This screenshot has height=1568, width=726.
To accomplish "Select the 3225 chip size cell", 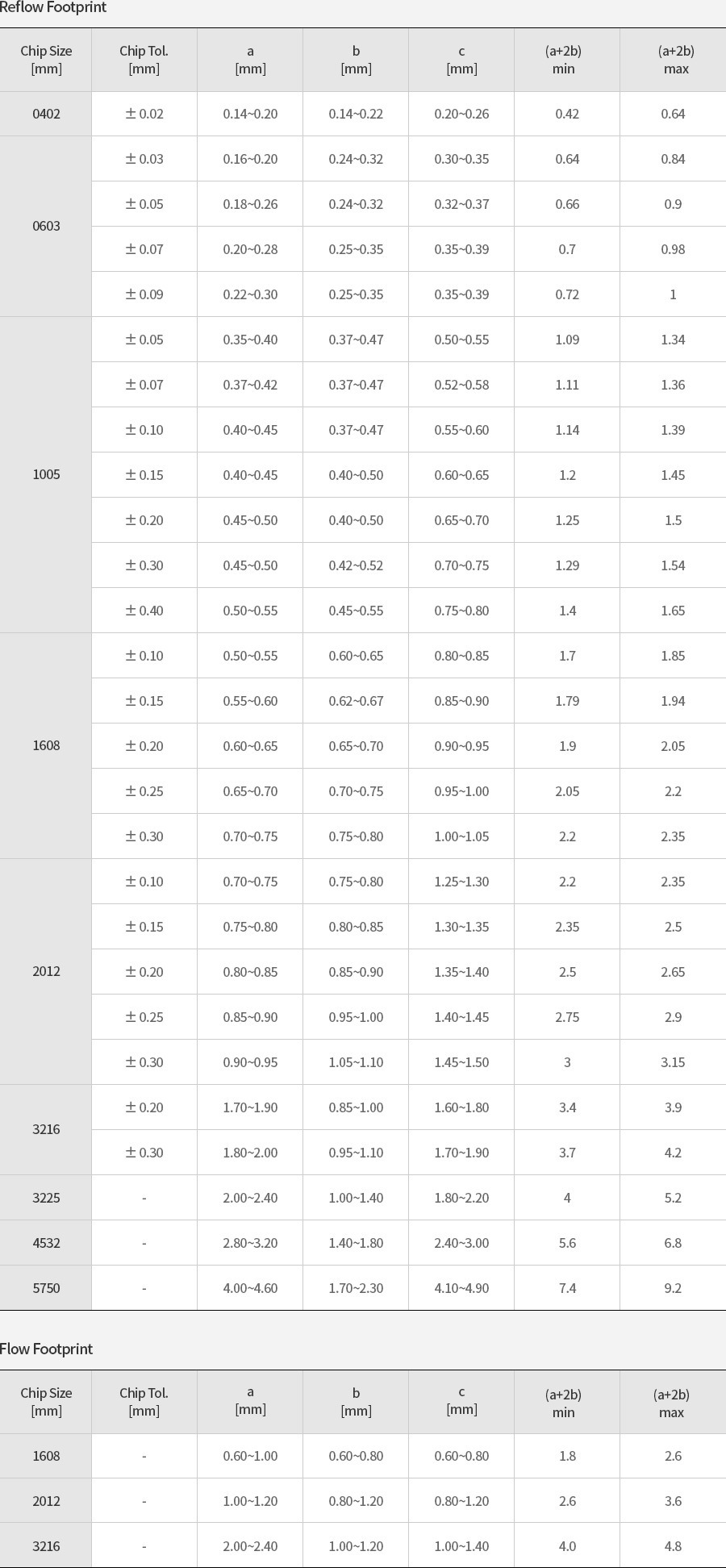I will (x=46, y=1198).
